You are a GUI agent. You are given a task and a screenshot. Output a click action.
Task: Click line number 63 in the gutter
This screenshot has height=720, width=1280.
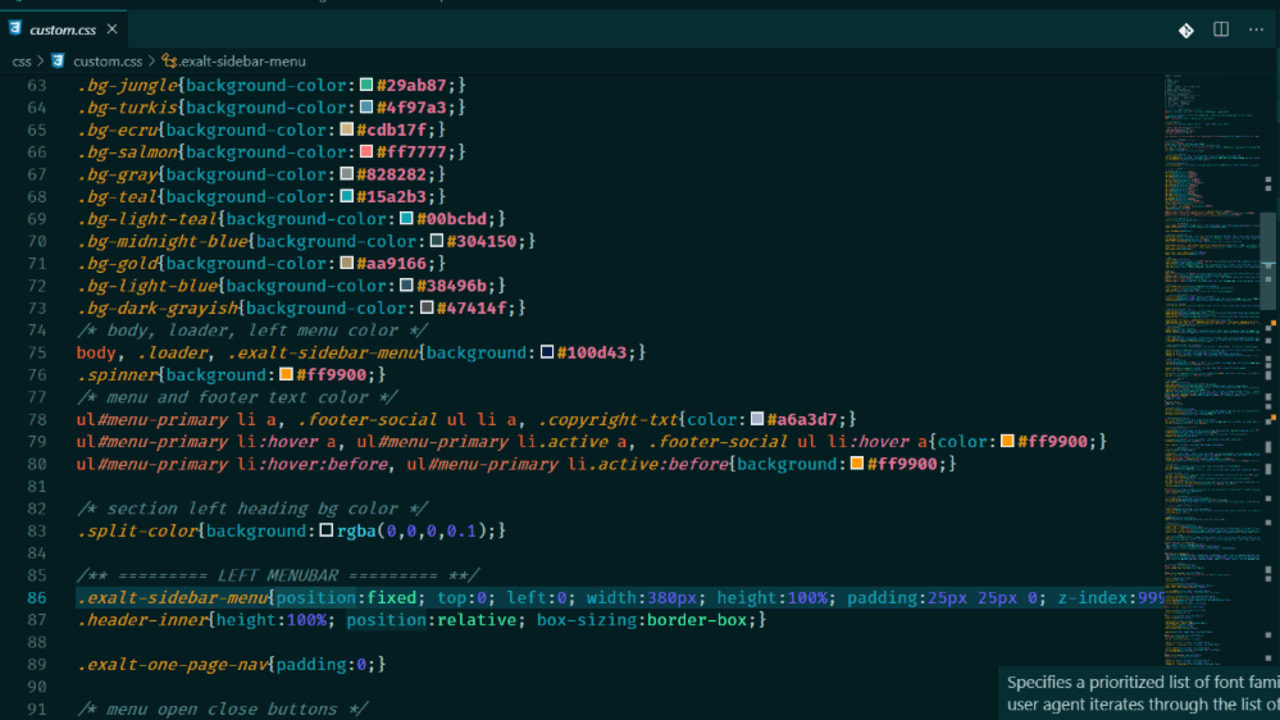(x=37, y=85)
